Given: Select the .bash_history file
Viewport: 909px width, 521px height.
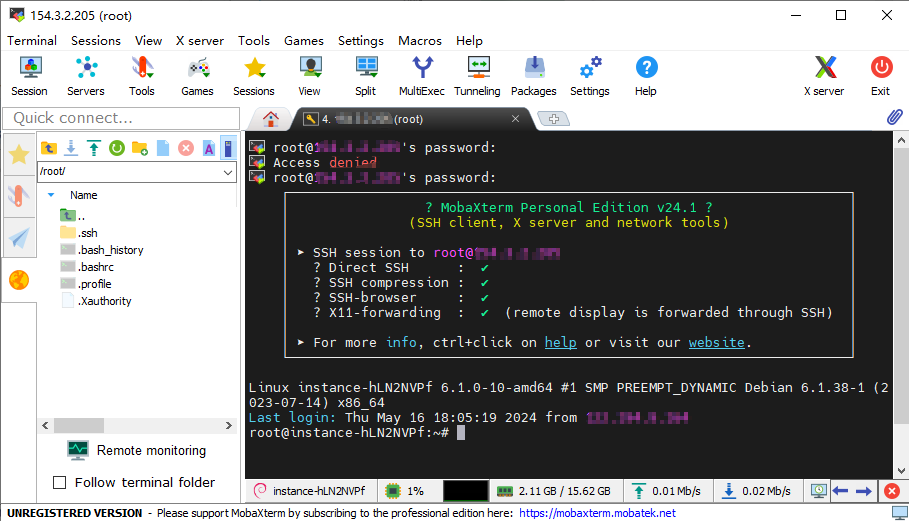Looking at the screenshot, I should (110, 250).
